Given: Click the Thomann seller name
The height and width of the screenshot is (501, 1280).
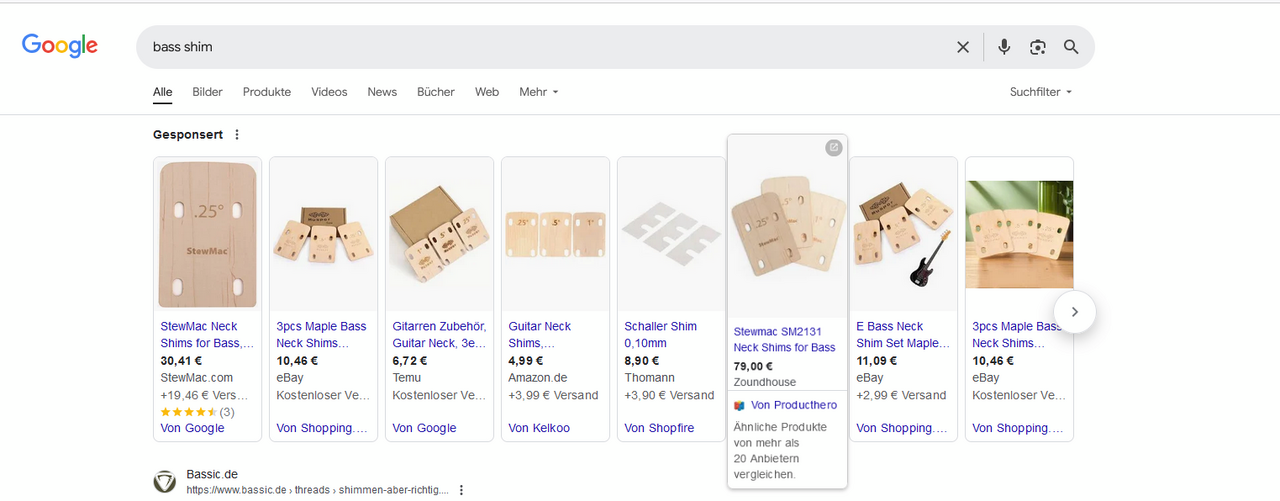Looking at the screenshot, I should coord(650,378).
